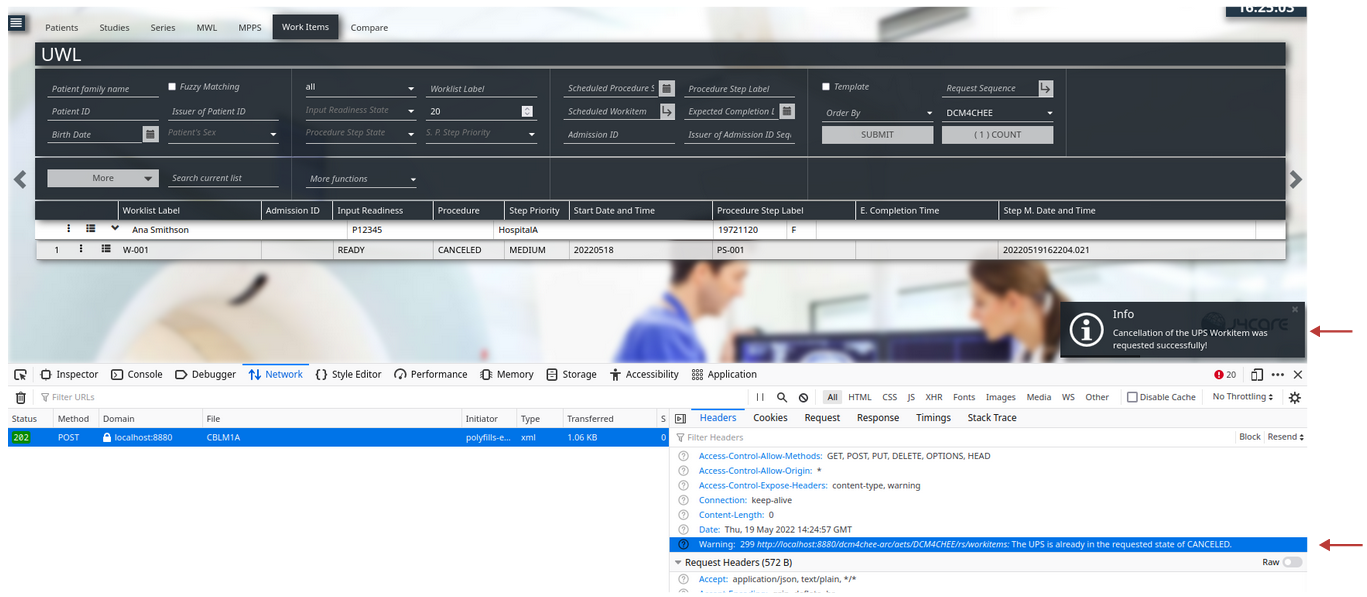This screenshot has height=597, width=1367.
Task: Show attributes icon for Ana Smithson's row
Action: 88,229
